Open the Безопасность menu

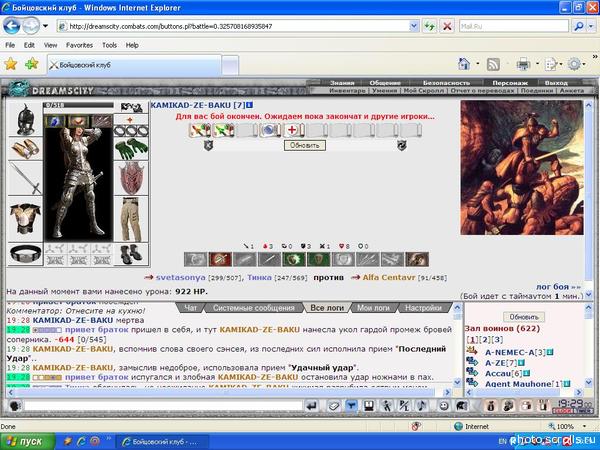point(446,83)
